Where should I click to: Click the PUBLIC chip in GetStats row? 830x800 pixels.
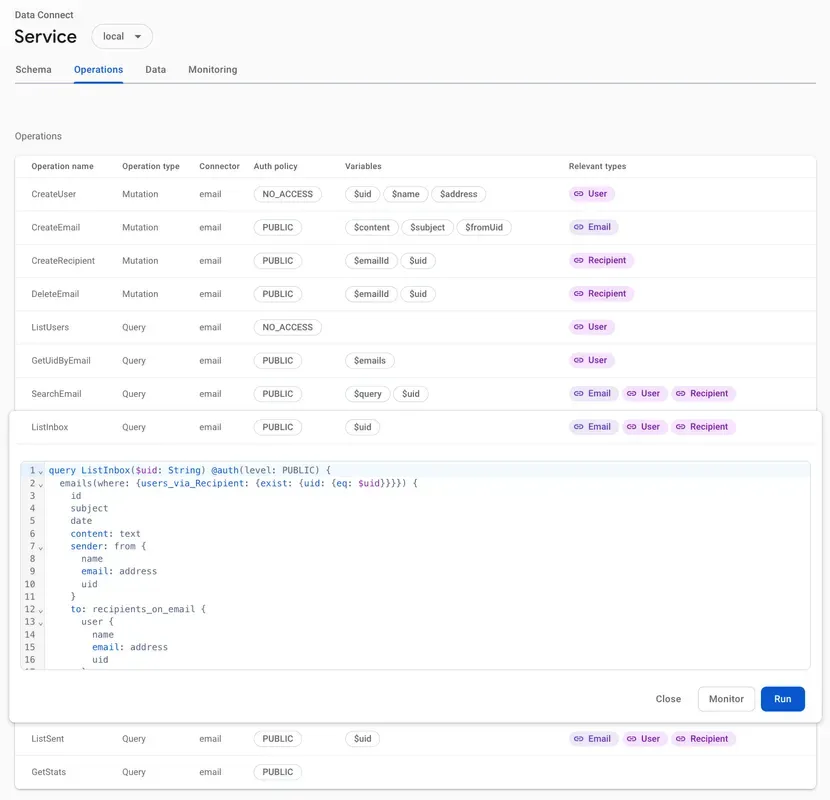(277, 772)
